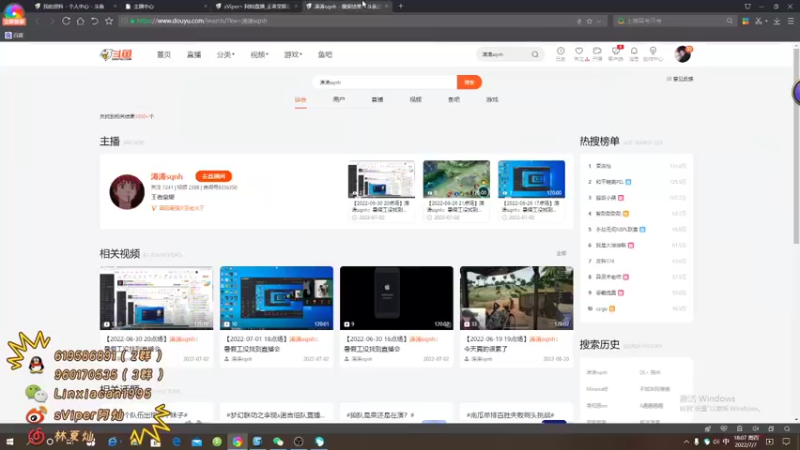Screen dimensions: 800x450
Task: Click the undo/restore closed tab icon
Action: pyautogui.click(x=95, y=21)
